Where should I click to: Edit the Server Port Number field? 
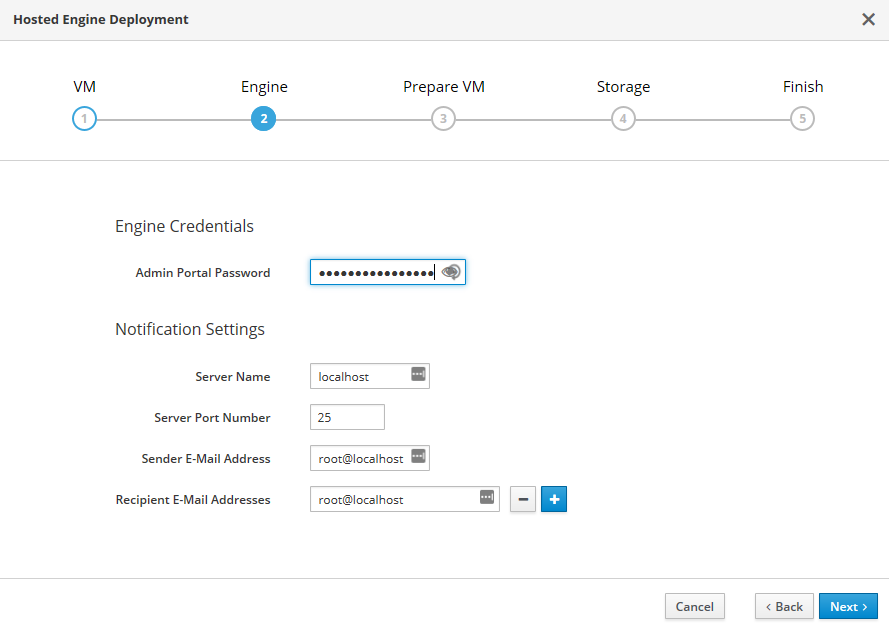[347, 417]
